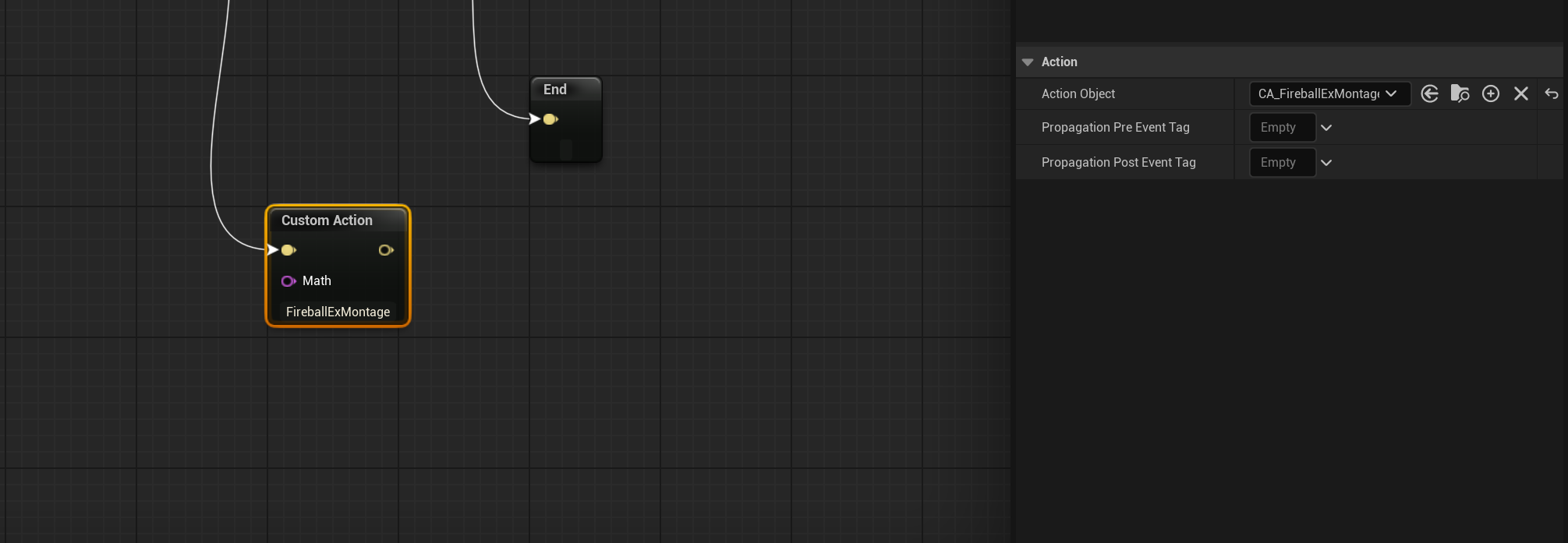Click the Custom Action output exec pin
Image resolution: width=1568 pixels, height=543 pixels.
point(386,250)
